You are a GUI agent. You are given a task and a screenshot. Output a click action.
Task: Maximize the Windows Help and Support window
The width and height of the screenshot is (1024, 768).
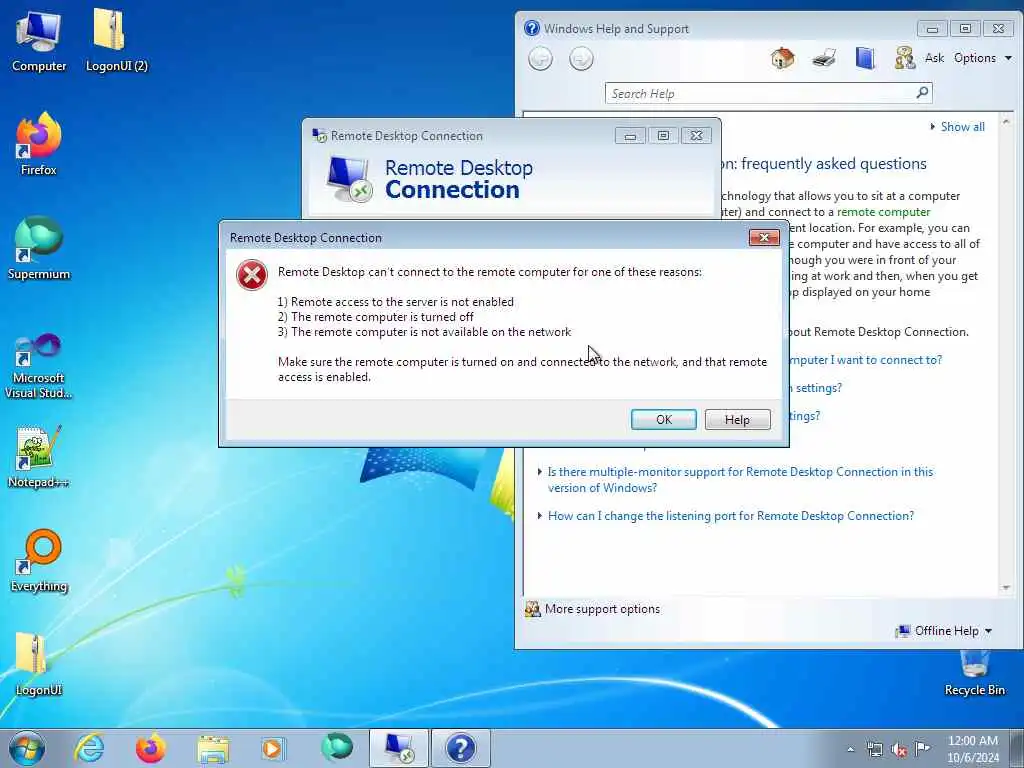pyautogui.click(x=965, y=28)
